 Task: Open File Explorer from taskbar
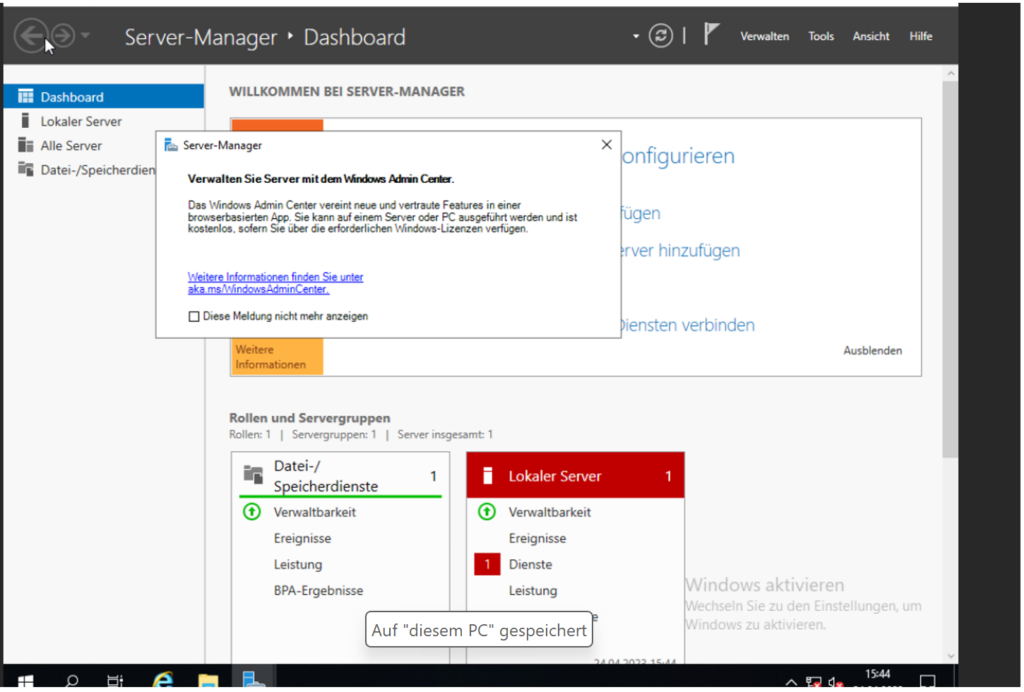207,680
